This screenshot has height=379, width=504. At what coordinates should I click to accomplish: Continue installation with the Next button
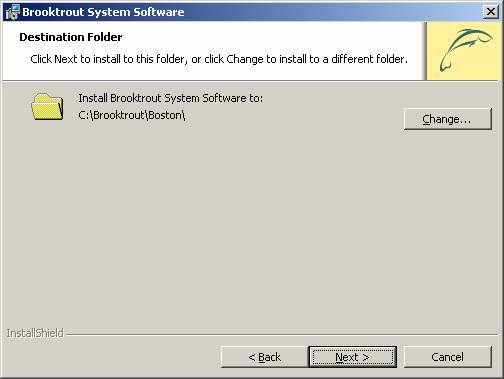click(x=353, y=357)
